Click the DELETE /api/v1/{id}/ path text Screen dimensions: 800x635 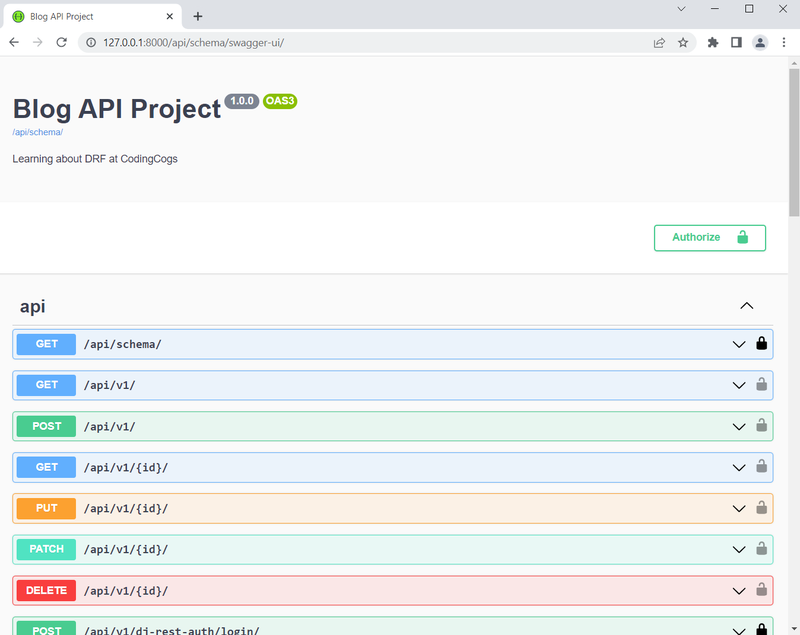126,591
